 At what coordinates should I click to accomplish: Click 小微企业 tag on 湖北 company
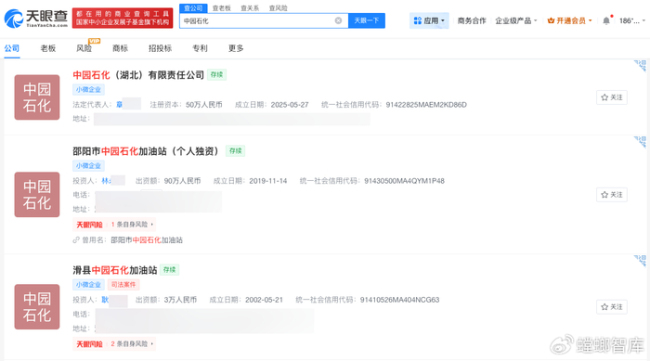[x=88, y=90]
